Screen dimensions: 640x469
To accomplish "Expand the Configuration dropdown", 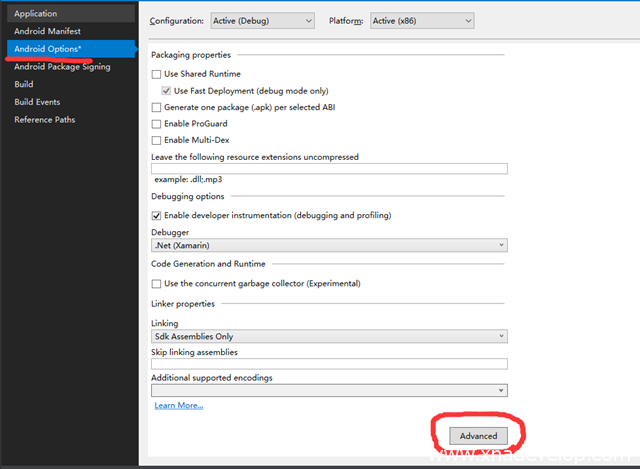I will [x=261, y=21].
